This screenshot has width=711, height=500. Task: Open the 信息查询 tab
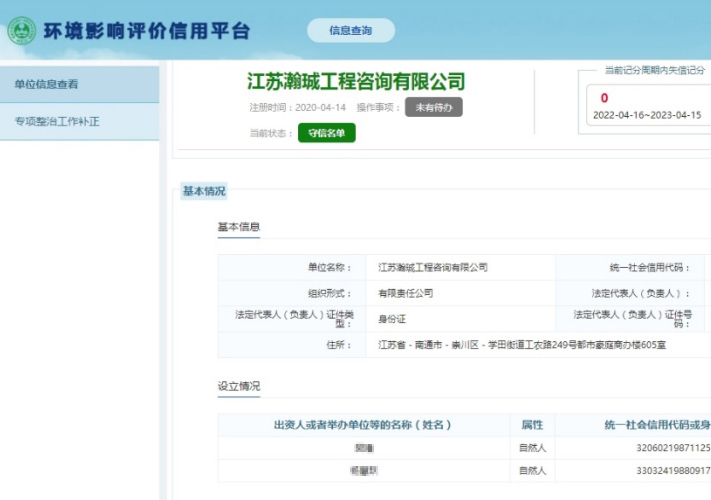tap(350, 31)
